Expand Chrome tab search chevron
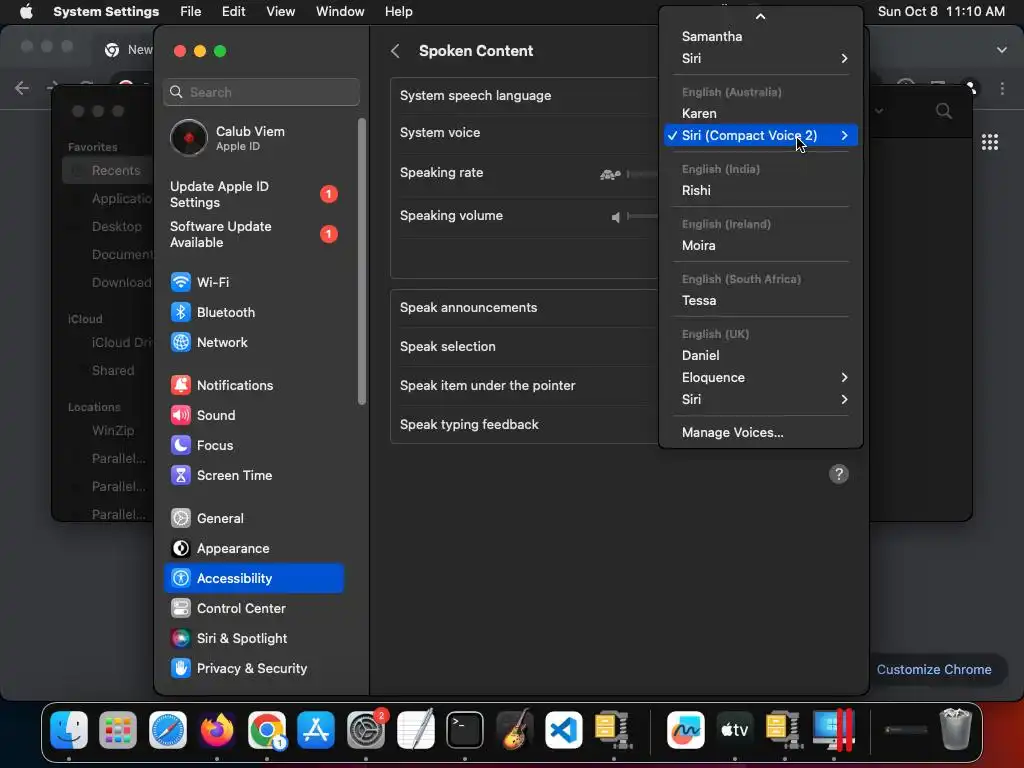Image resolution: width=1024 pixels, height=768 pixels. pos(1002,50)
